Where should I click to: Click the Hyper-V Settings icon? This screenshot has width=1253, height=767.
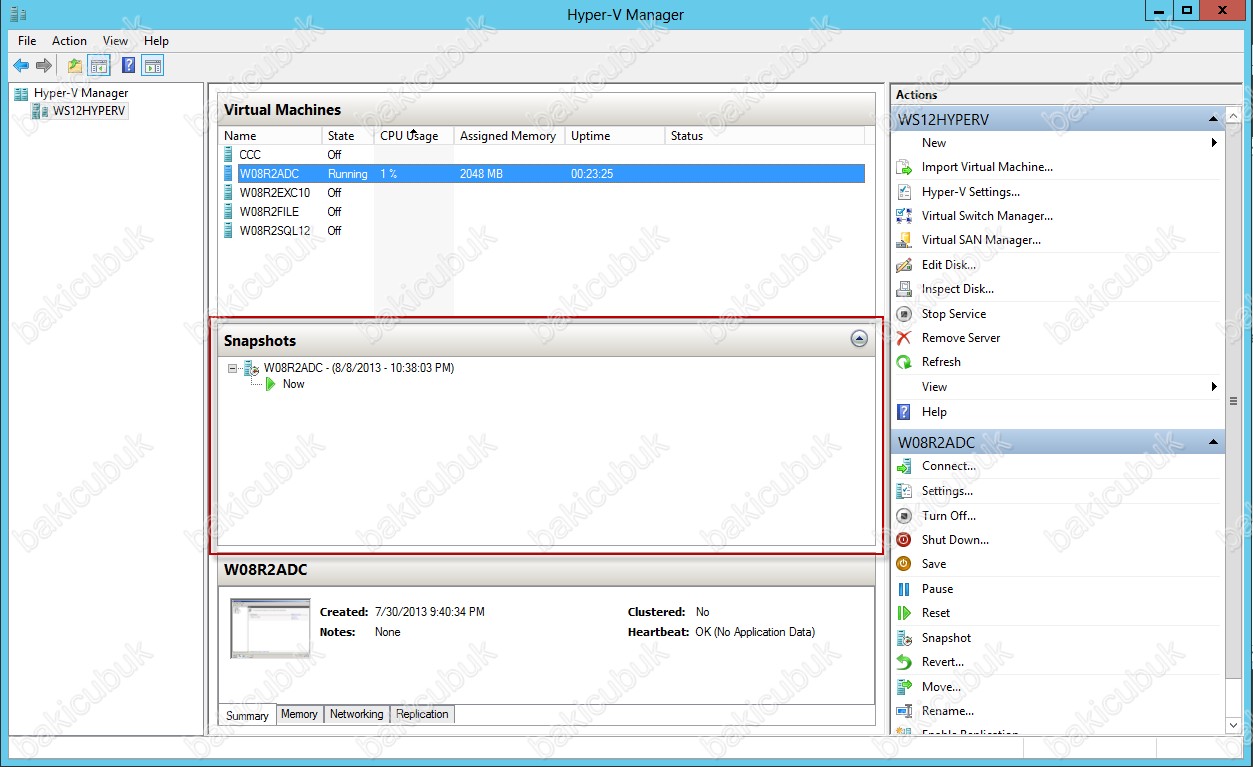(x=904, y=192)
